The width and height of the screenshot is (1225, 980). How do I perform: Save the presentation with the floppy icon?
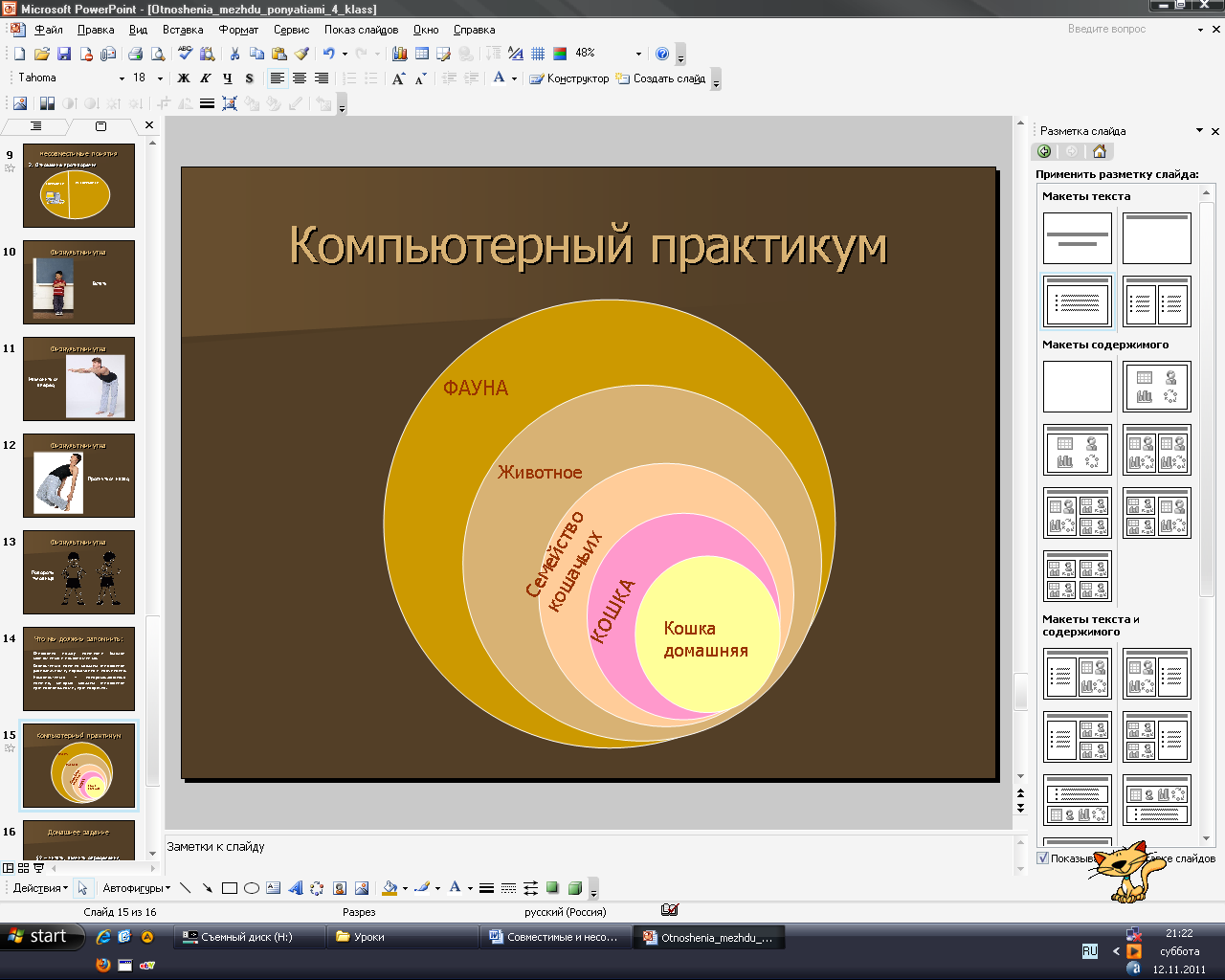coord(64,54)
